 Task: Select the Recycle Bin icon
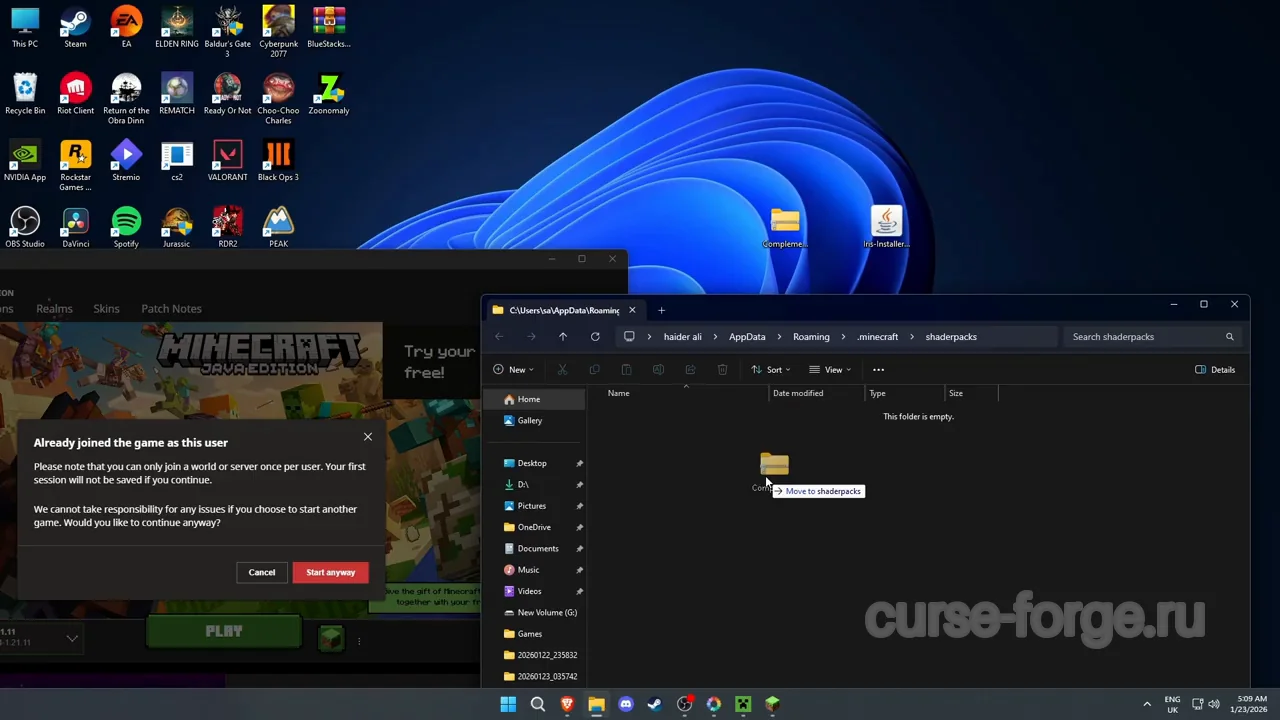25,94
